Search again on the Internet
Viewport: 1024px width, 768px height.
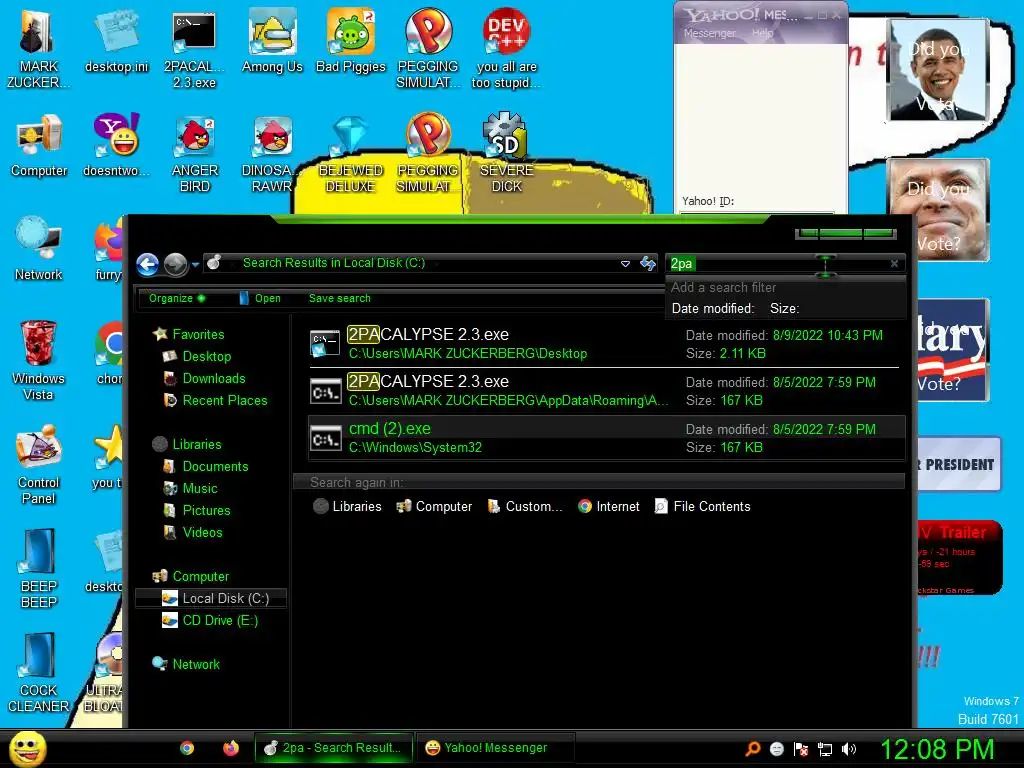[609, 507]
